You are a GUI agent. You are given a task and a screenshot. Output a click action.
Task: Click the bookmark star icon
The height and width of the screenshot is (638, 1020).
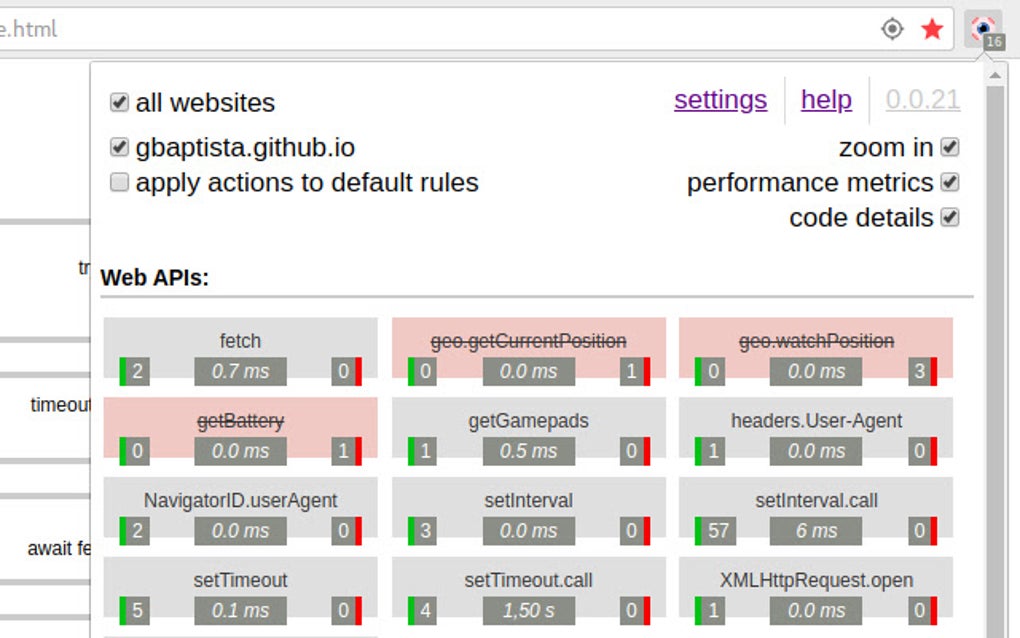pos(932,29)
